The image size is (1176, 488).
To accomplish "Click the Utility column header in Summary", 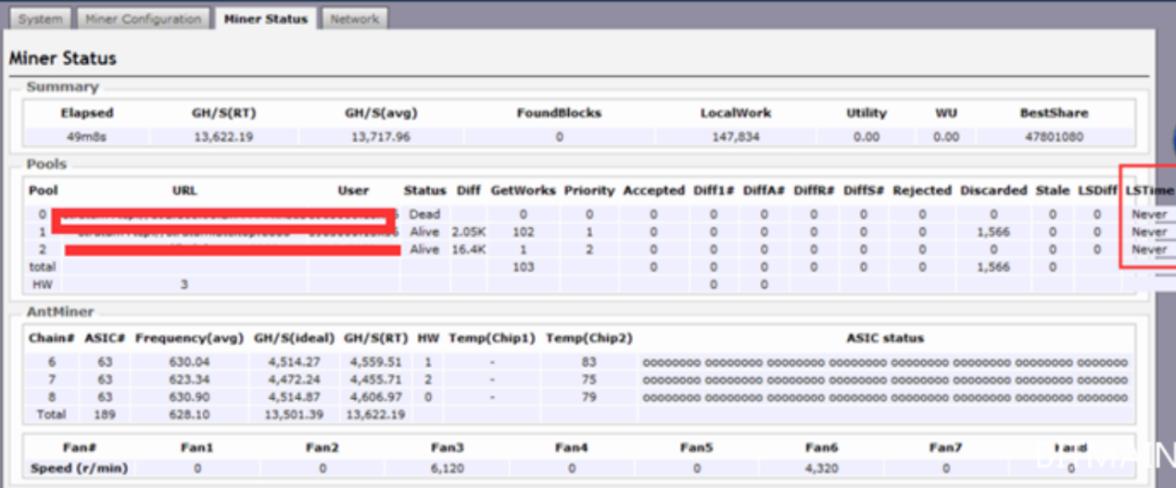I will (866, 113).
